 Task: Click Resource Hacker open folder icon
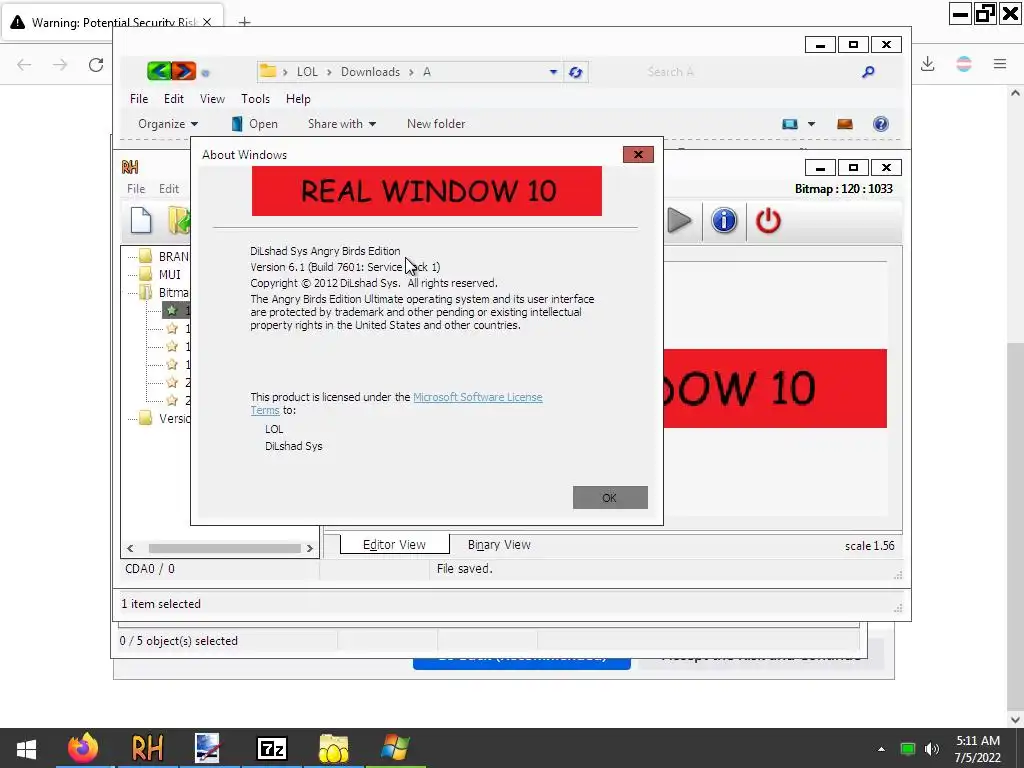178,221
